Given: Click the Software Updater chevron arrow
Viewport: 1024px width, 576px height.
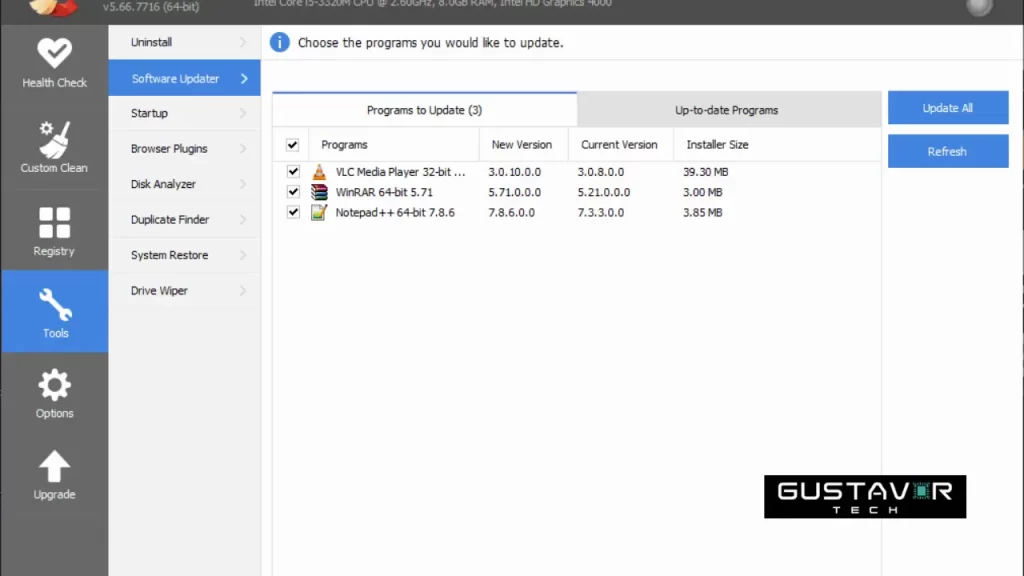Looking at the screenshot, I should click(244, 78).
